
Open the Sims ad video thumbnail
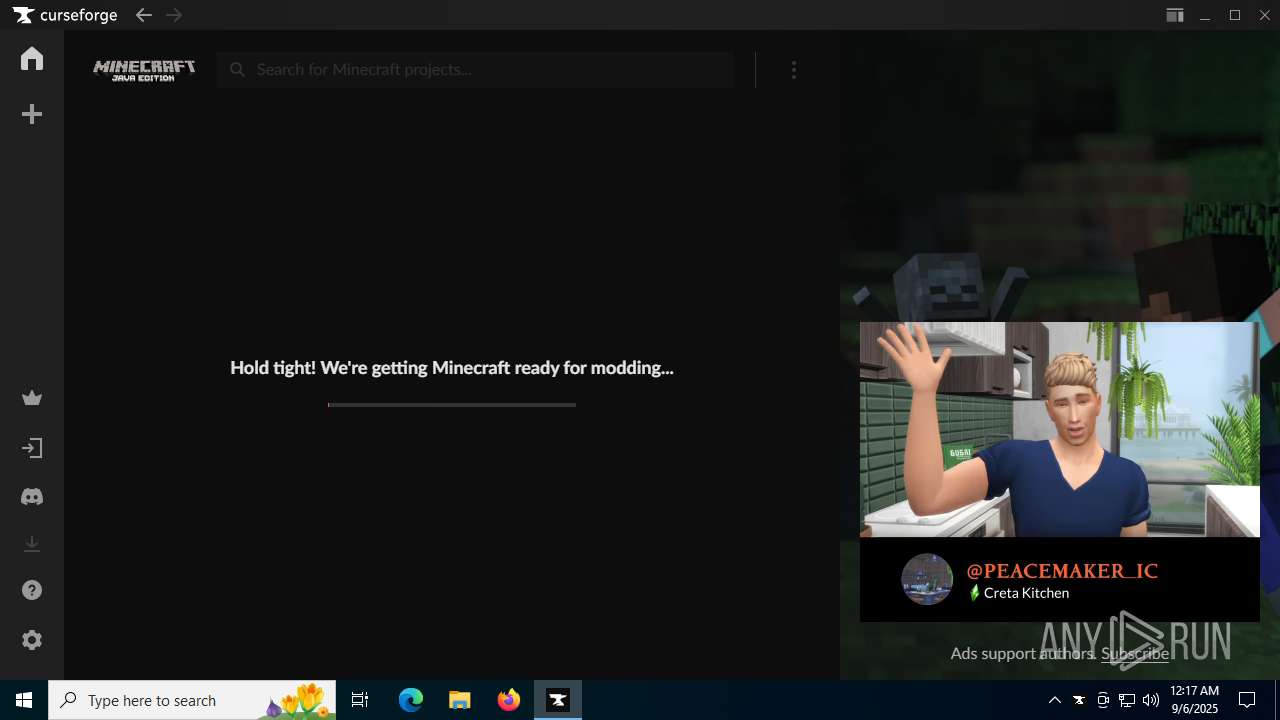click(1060, 429)
